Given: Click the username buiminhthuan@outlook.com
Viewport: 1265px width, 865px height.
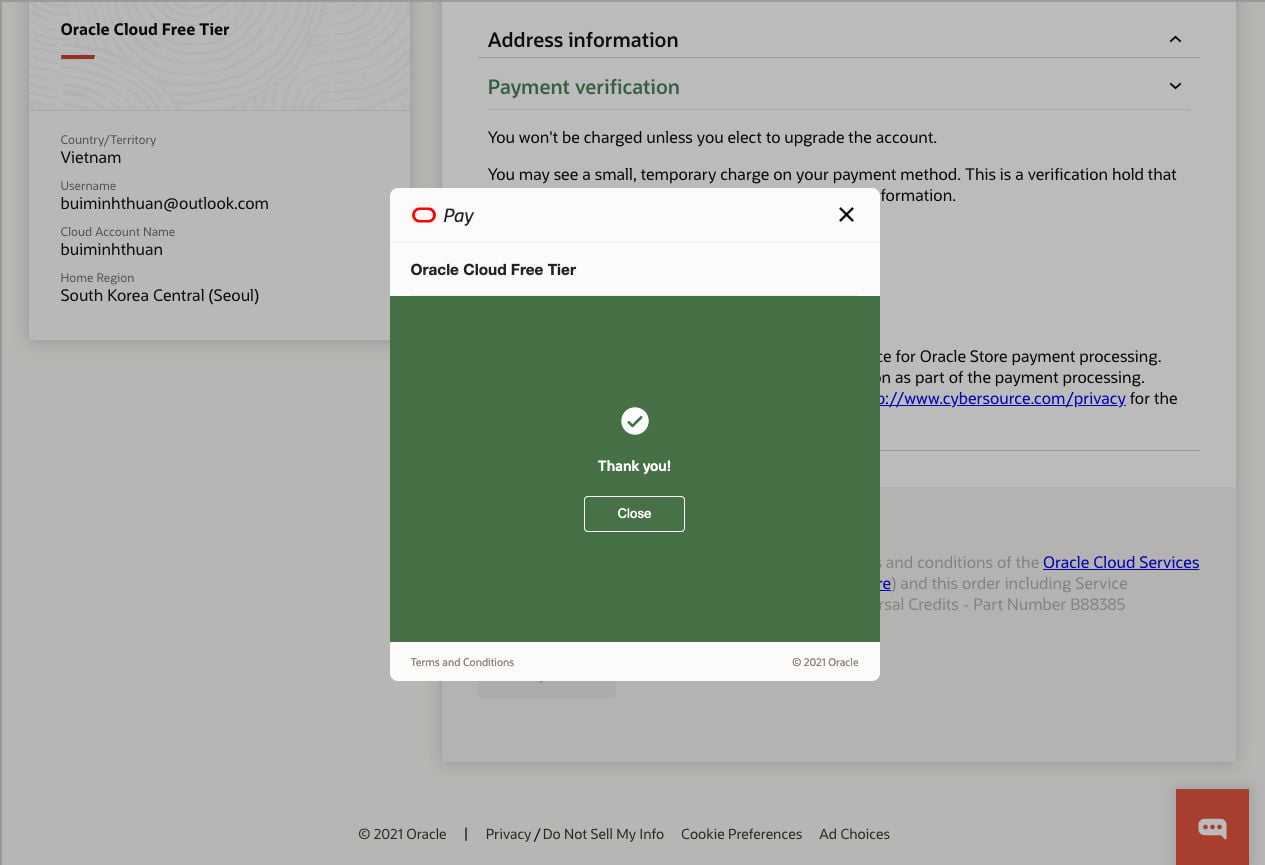Looking at the screenshot, I should click(165, 203).
